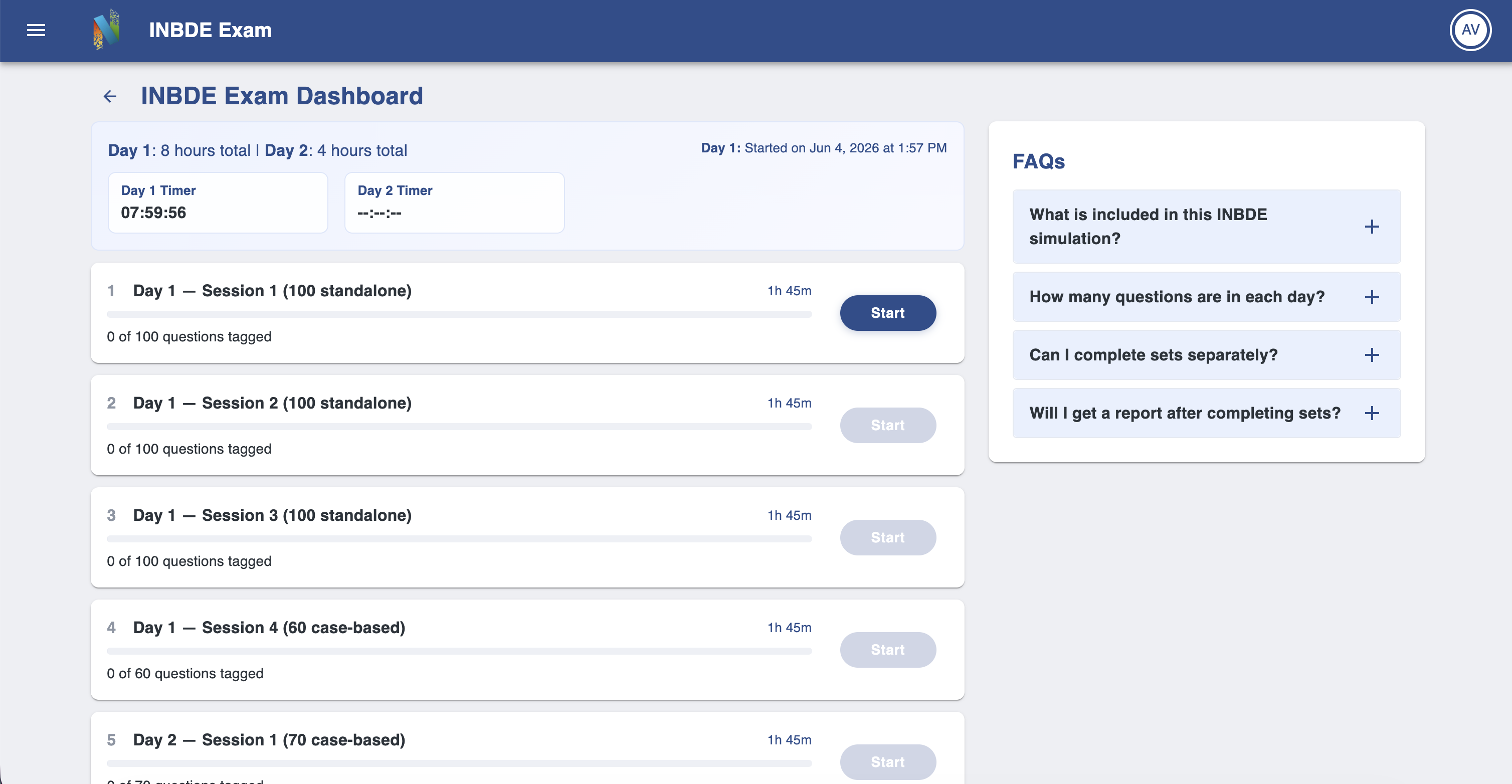
Task: Expand 'Can I complete sets separately?' FAQ
Action: coord(1206,355)
